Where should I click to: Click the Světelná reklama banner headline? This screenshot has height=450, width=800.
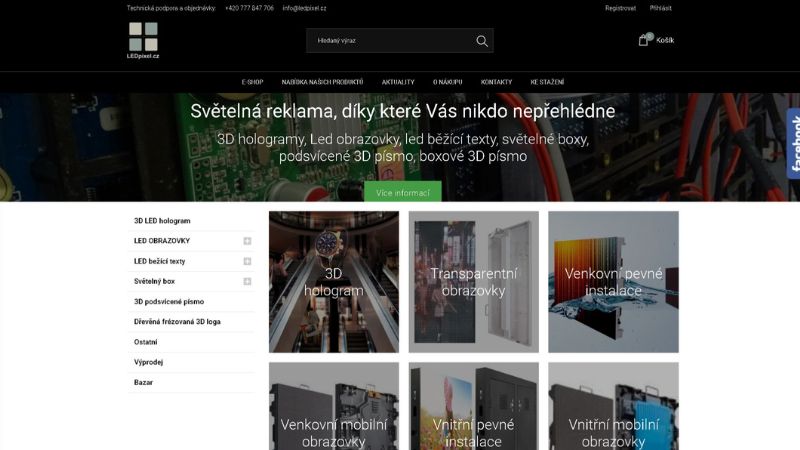[x=403, y=111]
